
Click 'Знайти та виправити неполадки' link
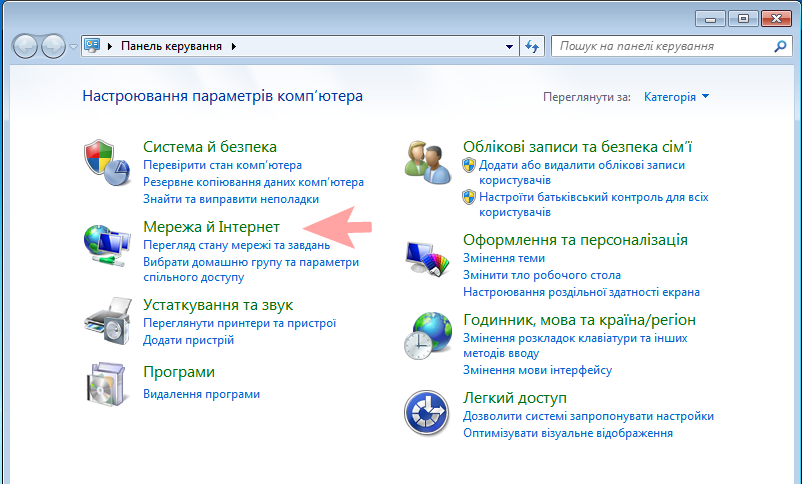point(231,199)
